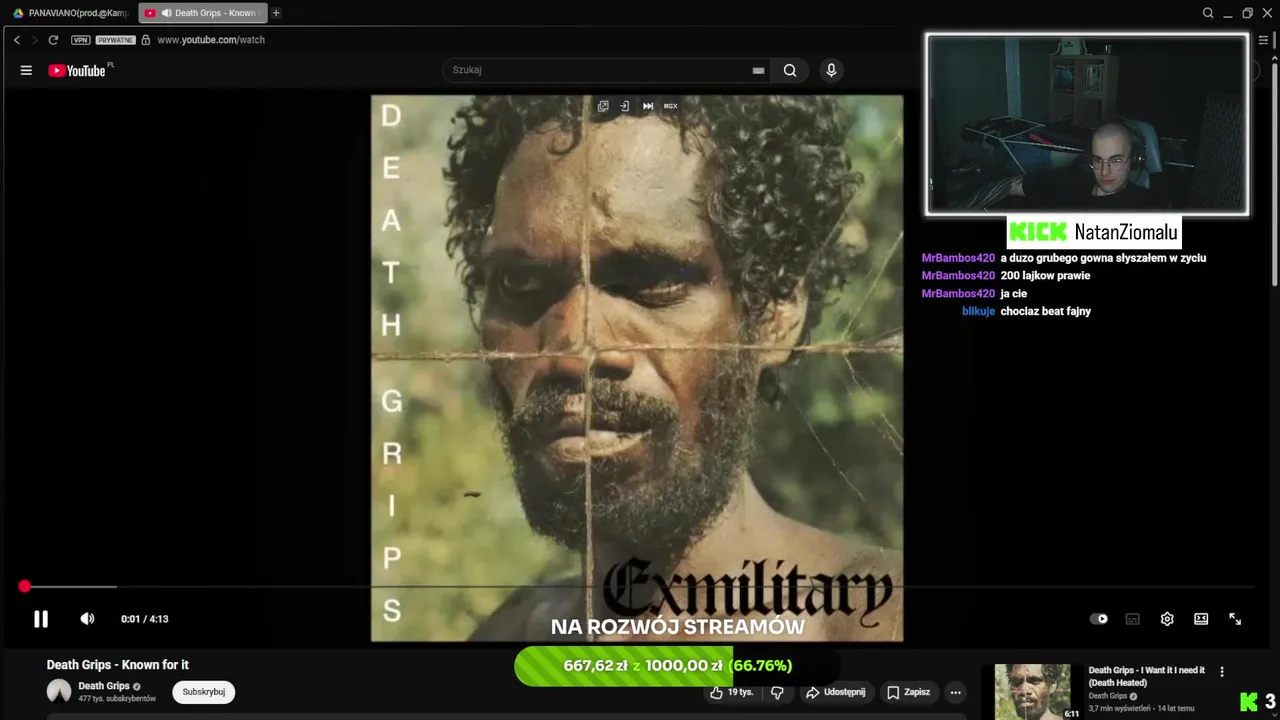Go forward with the browser forward arrow
Viewport: 1280px width, 720px height.
[34, 40]
